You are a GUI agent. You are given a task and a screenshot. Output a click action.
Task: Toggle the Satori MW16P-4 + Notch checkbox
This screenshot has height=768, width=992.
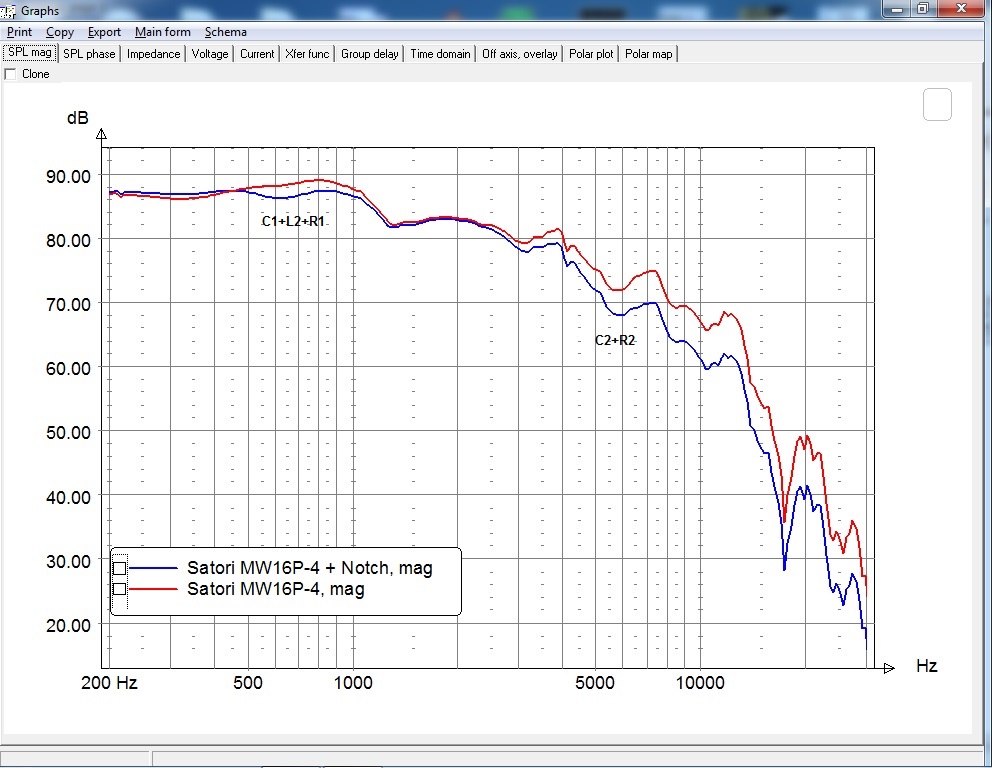click(x=119, y=568)
